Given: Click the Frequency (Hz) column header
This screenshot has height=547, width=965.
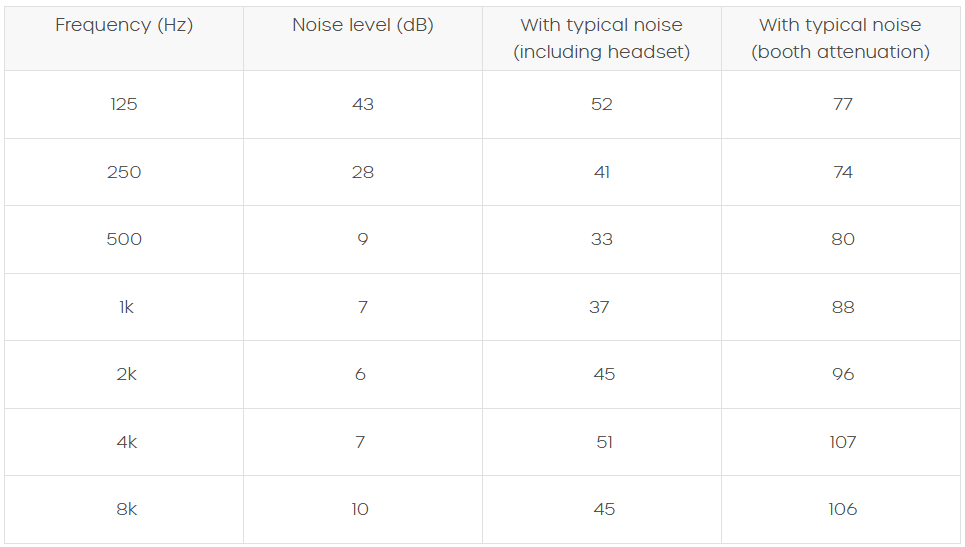Looking at the screenshot, I should coord(124,26).
